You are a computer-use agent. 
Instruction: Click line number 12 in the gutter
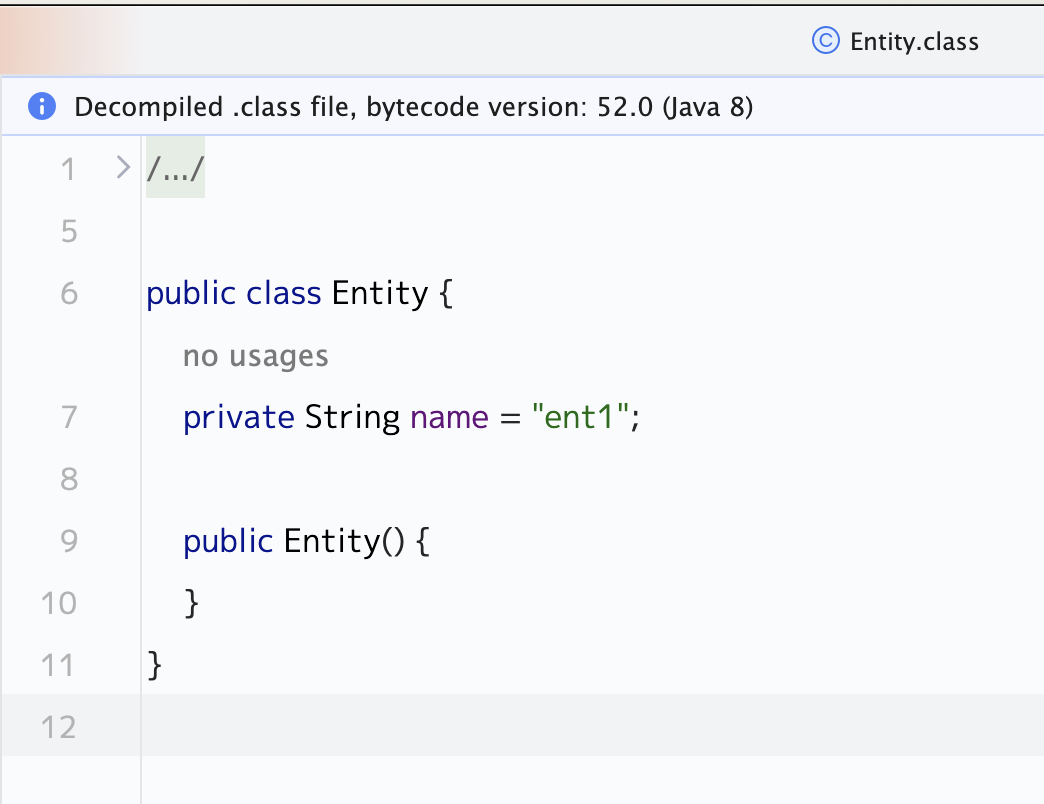pyautogui.click(x=59, y=726)
